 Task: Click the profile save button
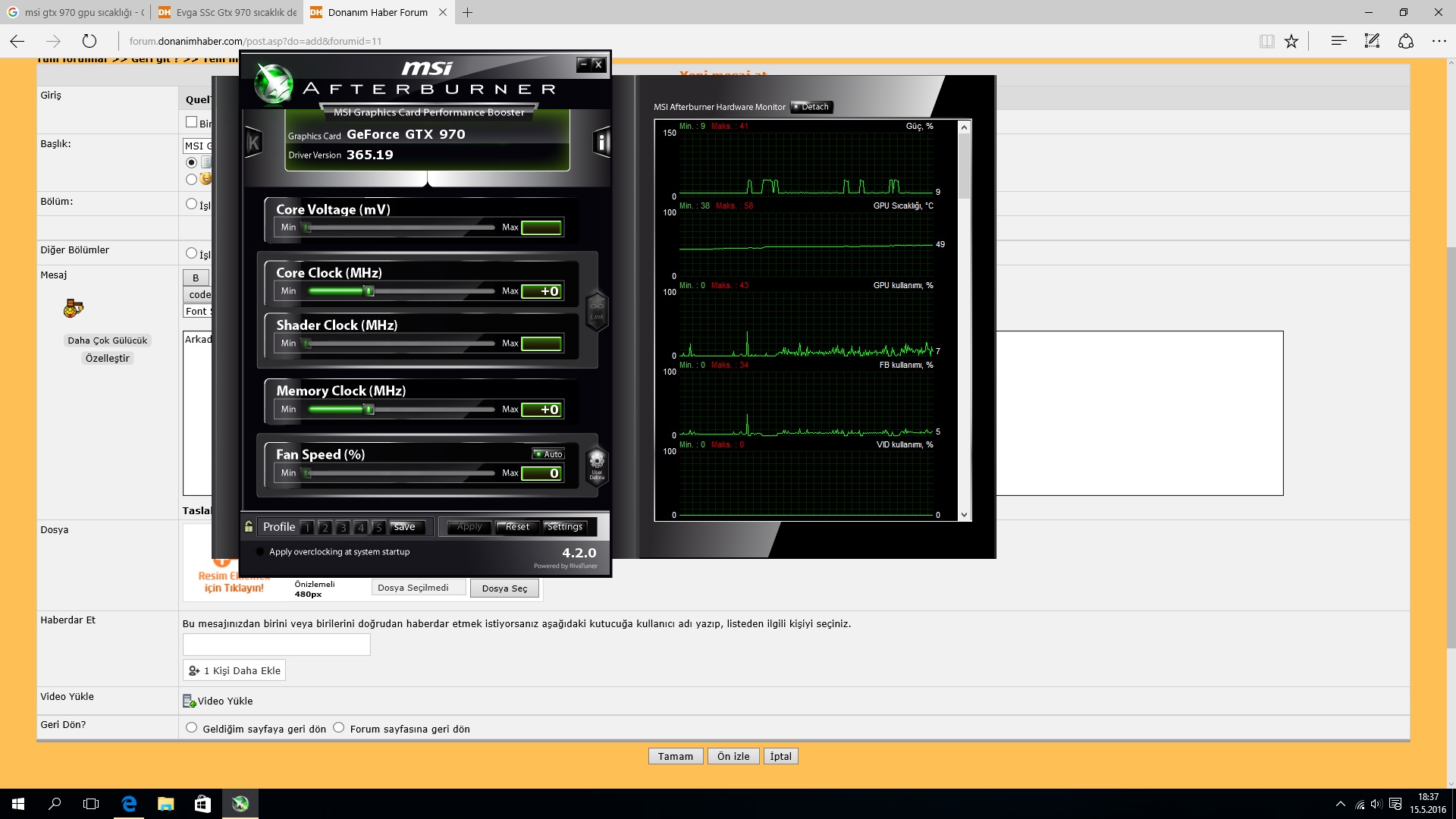click(x=407, y=527)
